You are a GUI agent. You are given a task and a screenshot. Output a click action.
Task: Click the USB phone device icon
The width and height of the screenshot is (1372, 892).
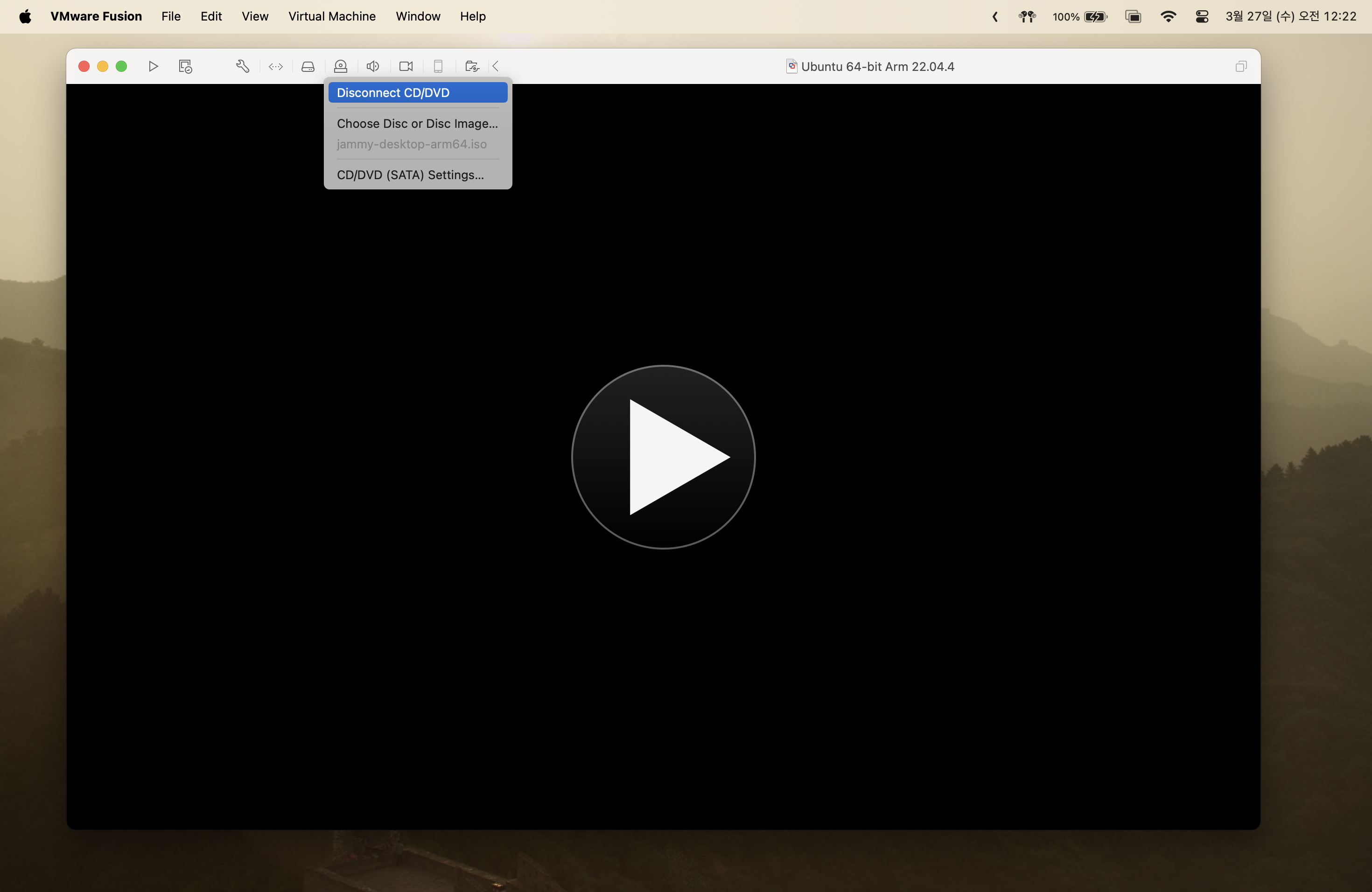point(438,66)
